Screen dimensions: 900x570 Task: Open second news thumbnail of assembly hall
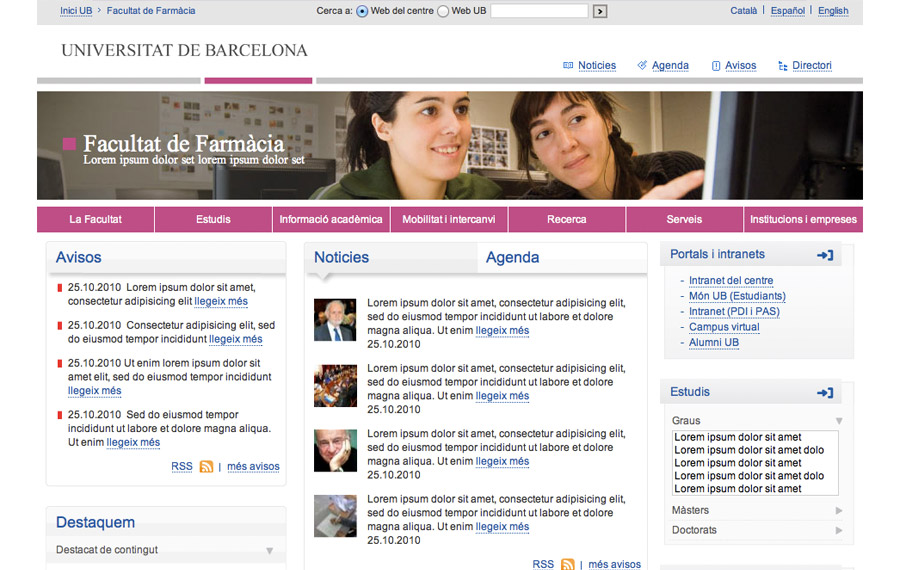[x=335, y=386]
